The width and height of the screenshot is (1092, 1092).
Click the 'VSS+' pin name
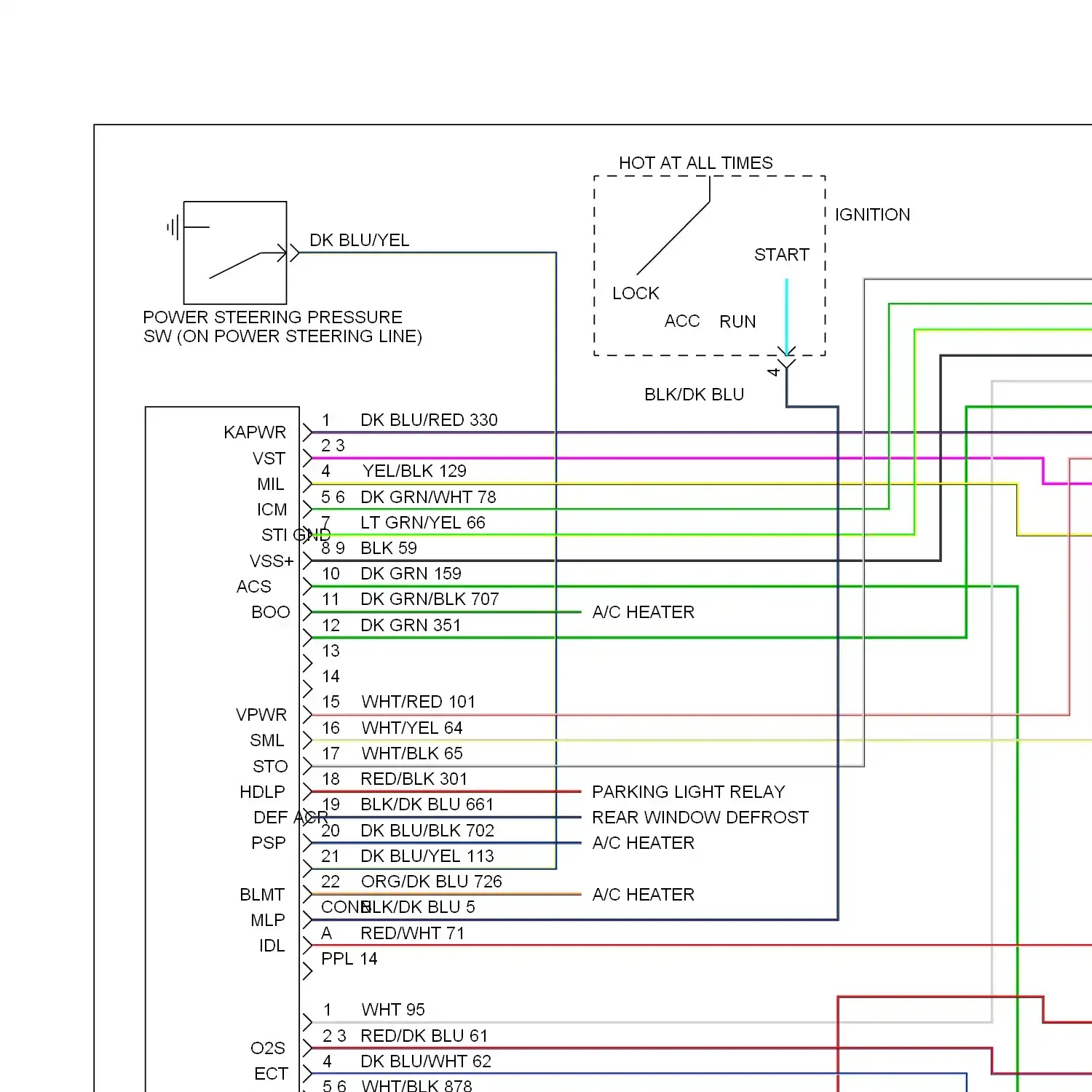coord(272,561)
